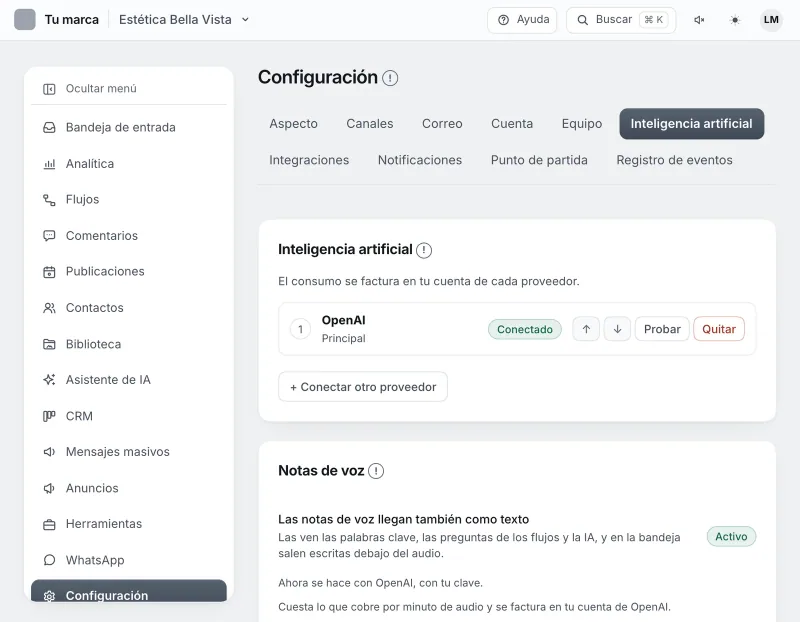Click the Contactos people icon
Viewport: 800px width, 622px height.
(49, 308)
